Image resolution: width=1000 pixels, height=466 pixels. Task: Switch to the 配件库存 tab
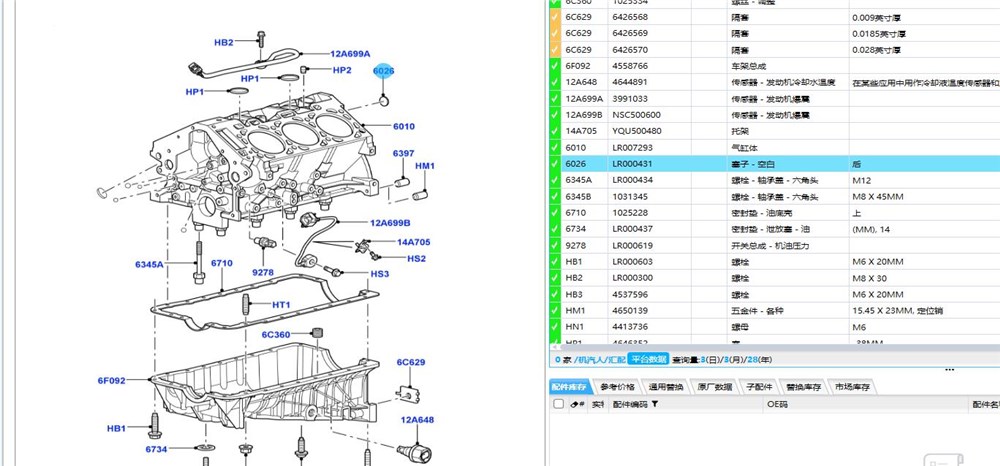[569, 387]
